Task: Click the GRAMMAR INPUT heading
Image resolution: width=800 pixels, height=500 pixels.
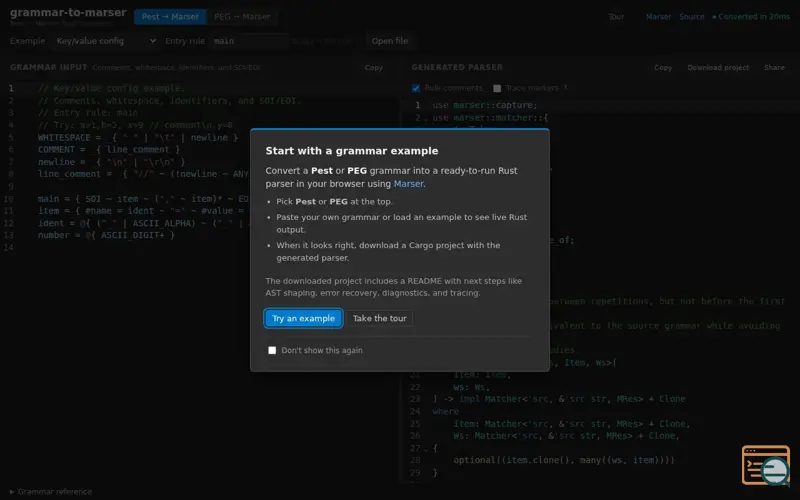Action: coord(48,67)
